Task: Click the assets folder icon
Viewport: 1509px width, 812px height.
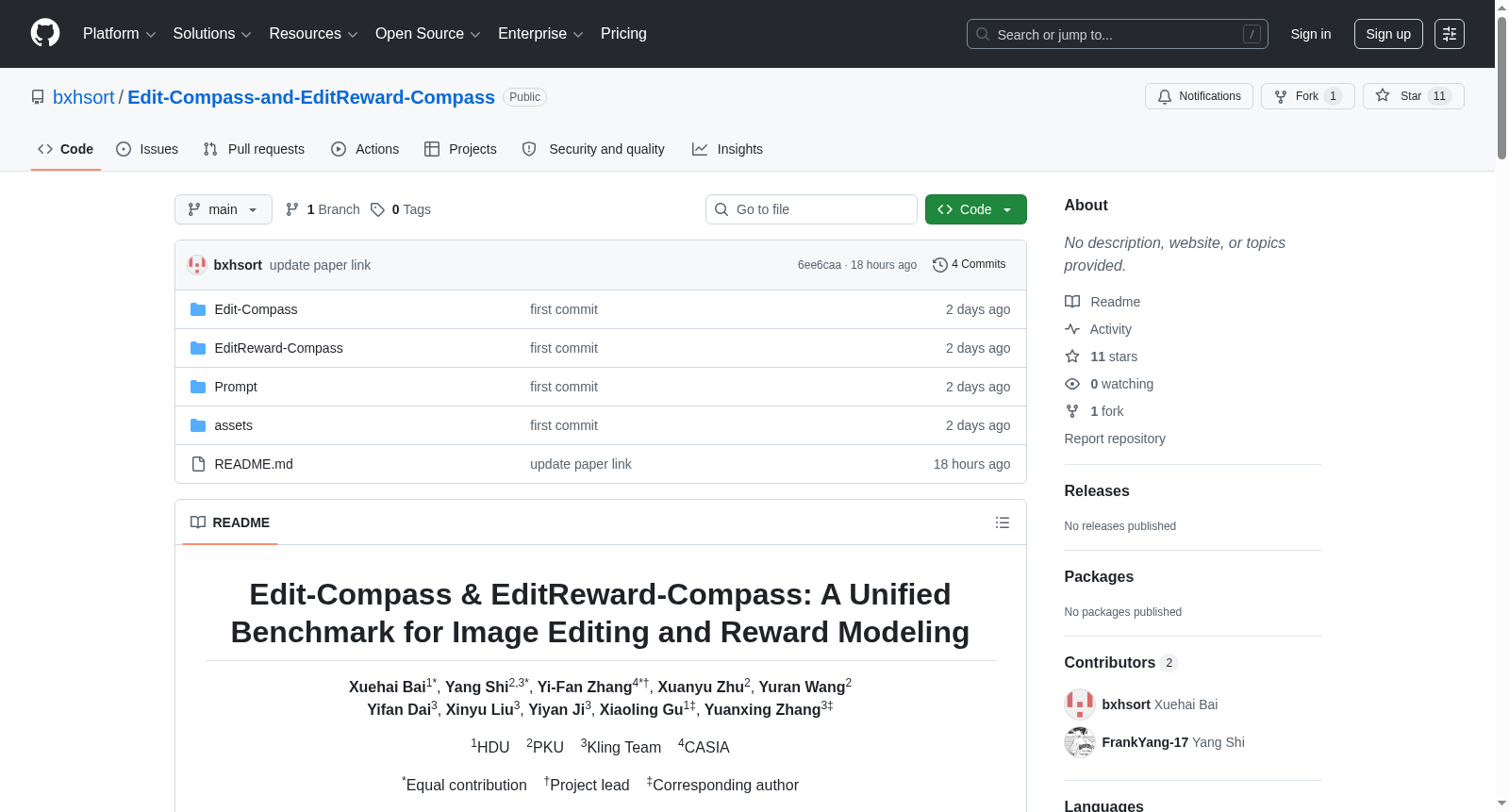Action: pyautogui.click(x=198, y=425)
